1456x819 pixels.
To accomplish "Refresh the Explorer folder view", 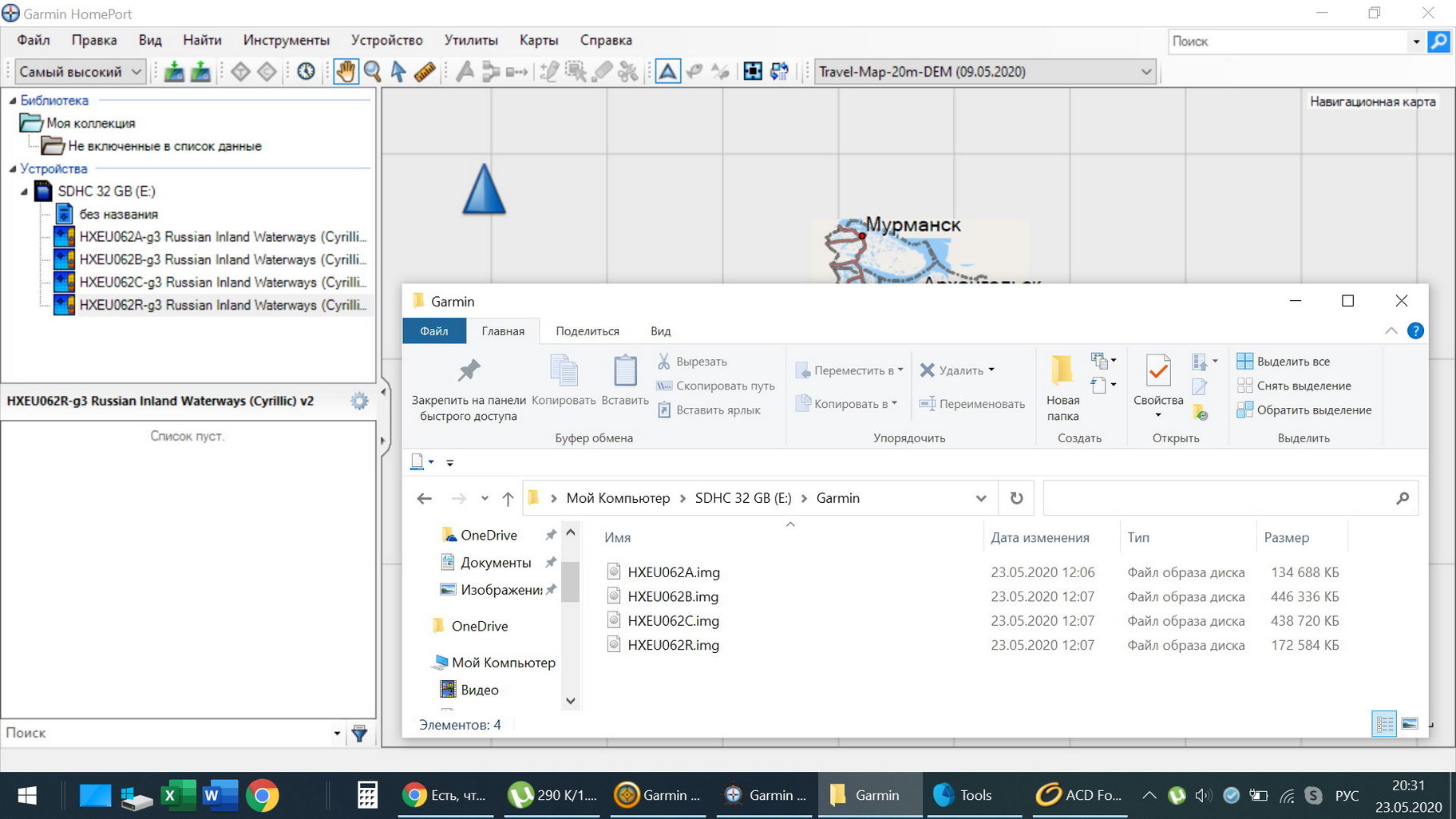I will [x=1016, y=498].
